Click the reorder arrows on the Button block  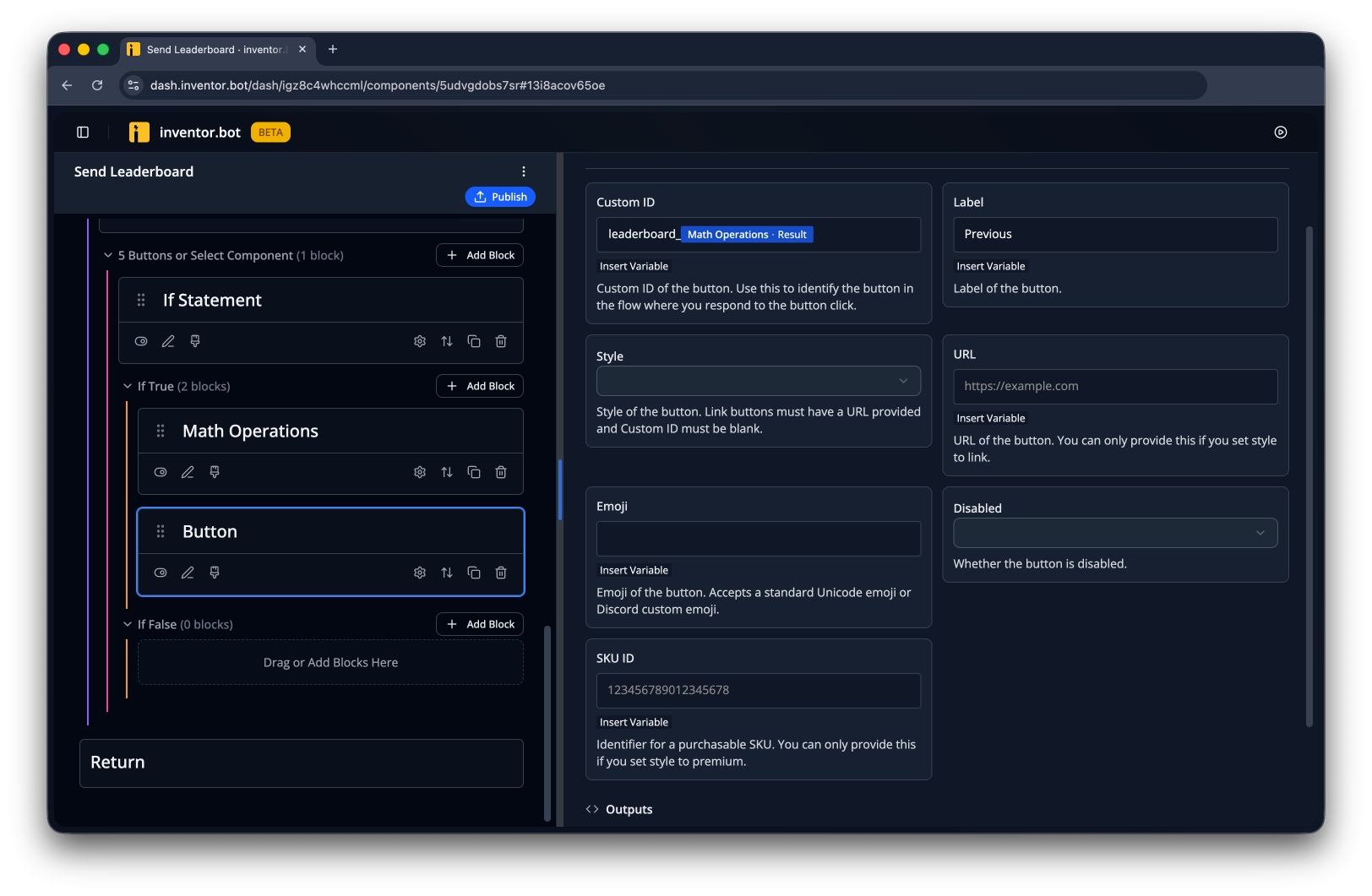[x=447, y=573]
